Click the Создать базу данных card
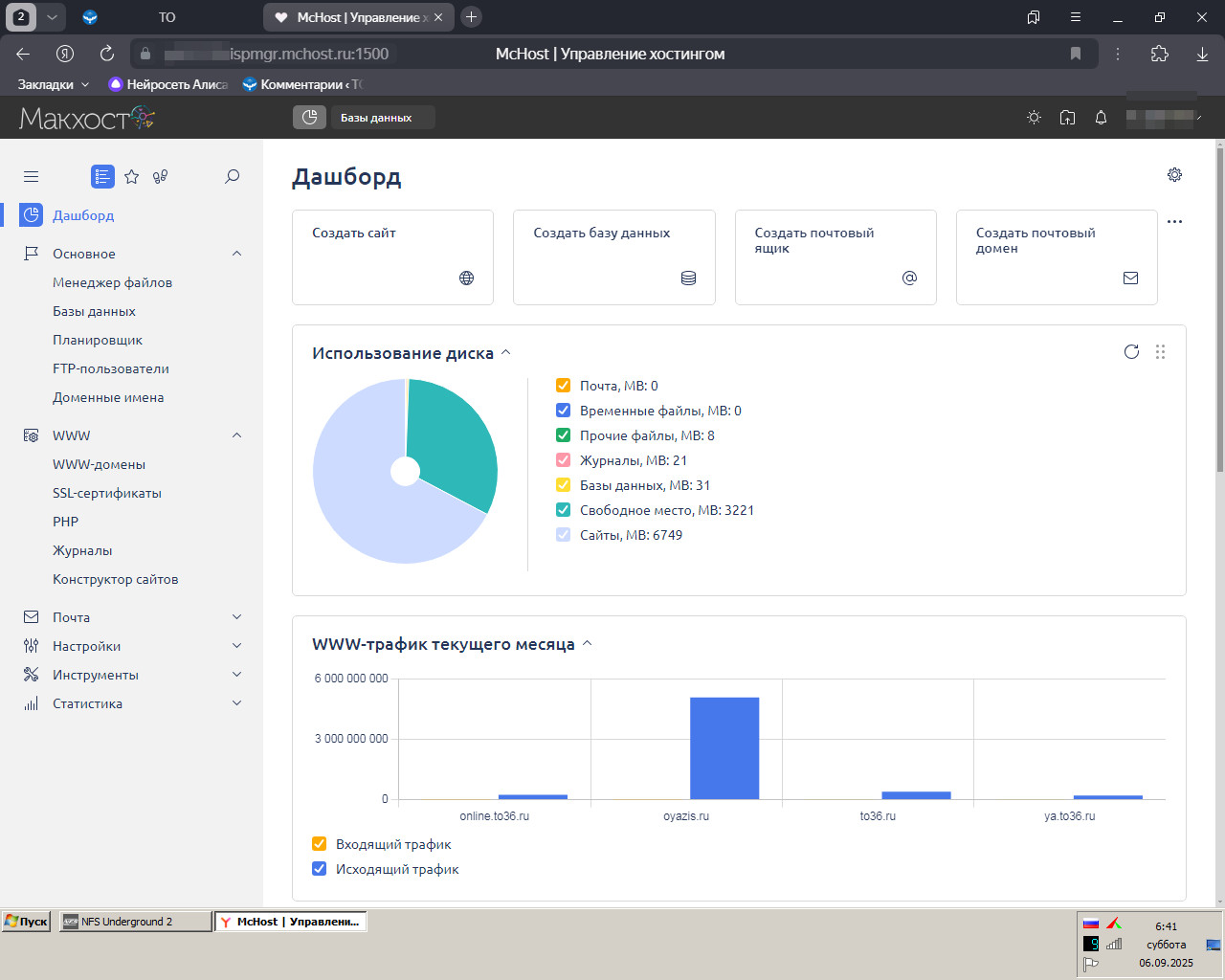Screen dimensions: 1225x980 614,257
